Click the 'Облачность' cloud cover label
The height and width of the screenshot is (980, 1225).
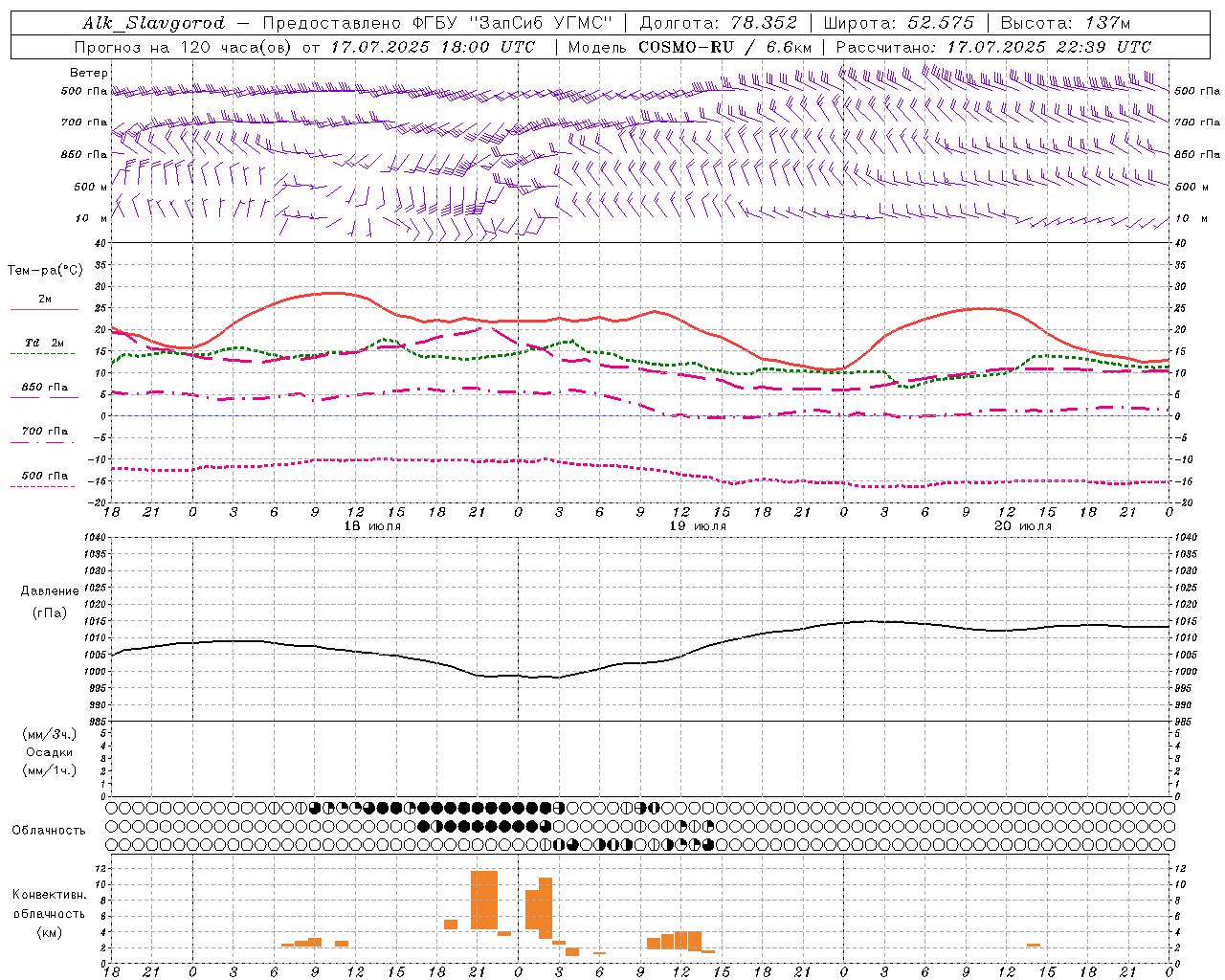tap(49, 831)
